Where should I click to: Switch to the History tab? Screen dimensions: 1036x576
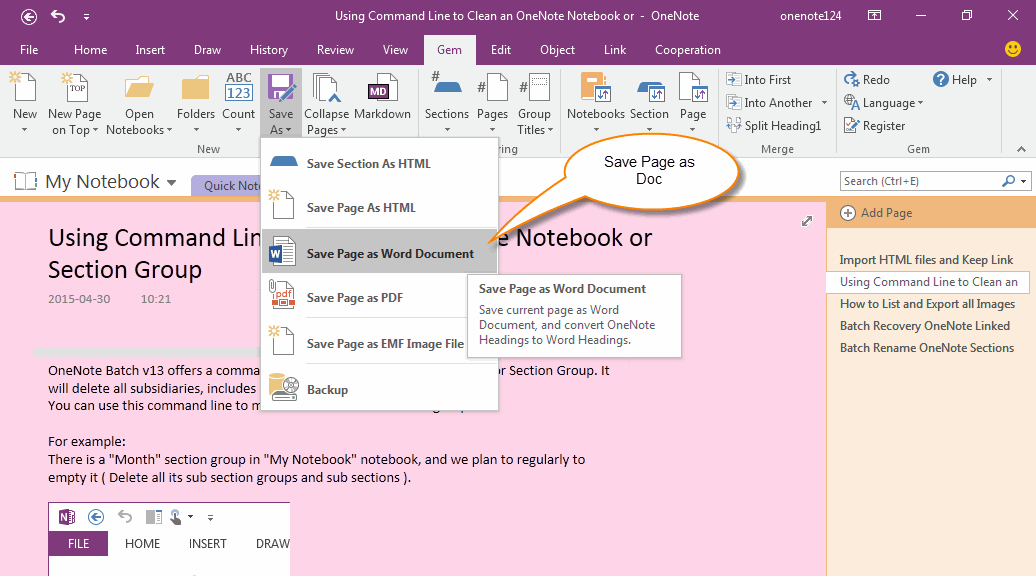269,50
